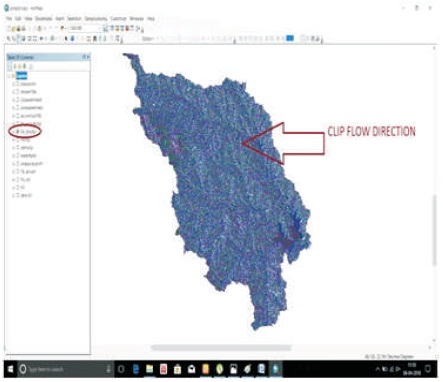The width and height of the screenshot is (443, 382).
Task: Open the Customize menu
Action: tap(118, 19)
